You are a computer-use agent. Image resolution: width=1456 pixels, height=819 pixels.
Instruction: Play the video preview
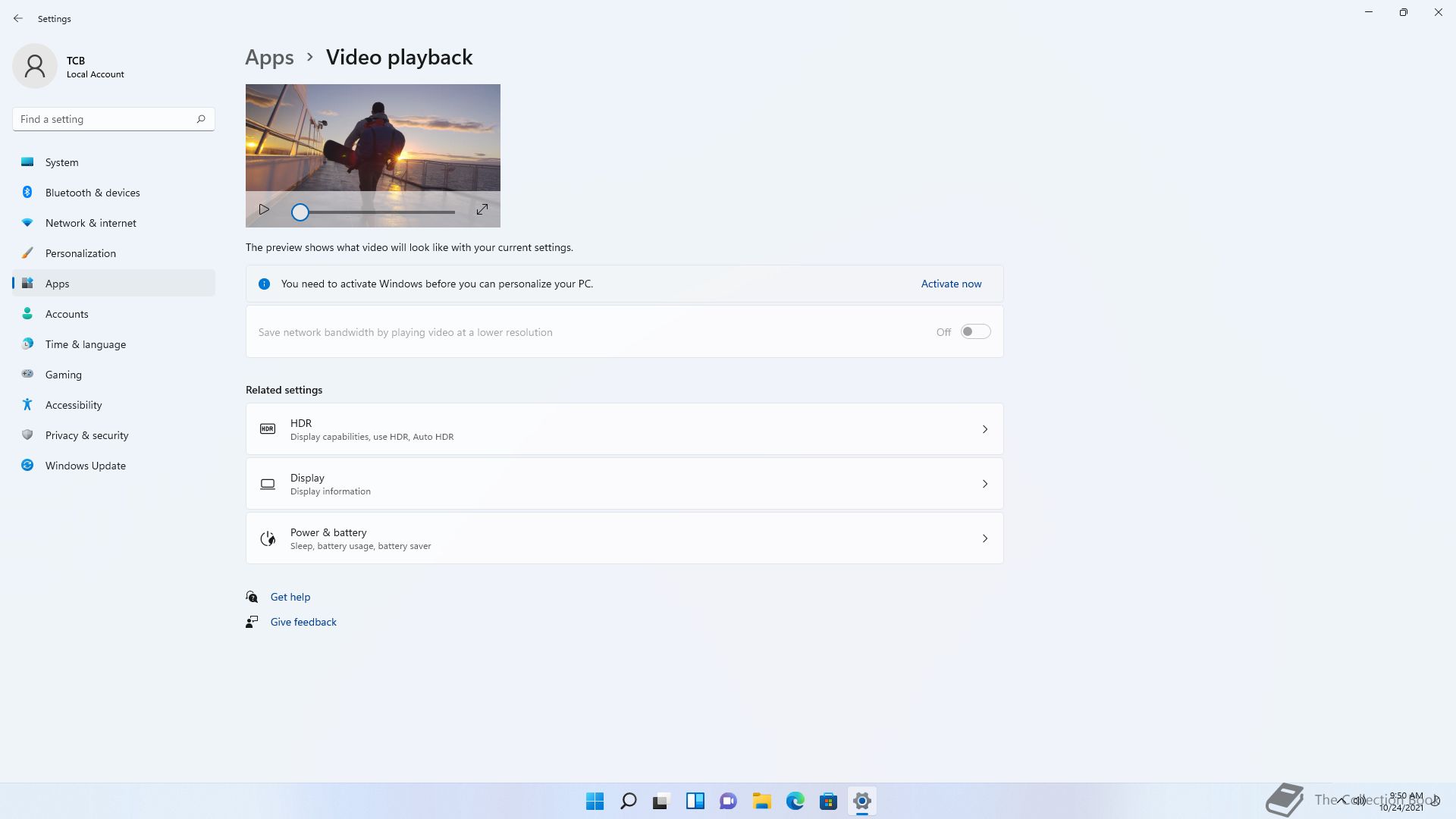pos(264,209)
